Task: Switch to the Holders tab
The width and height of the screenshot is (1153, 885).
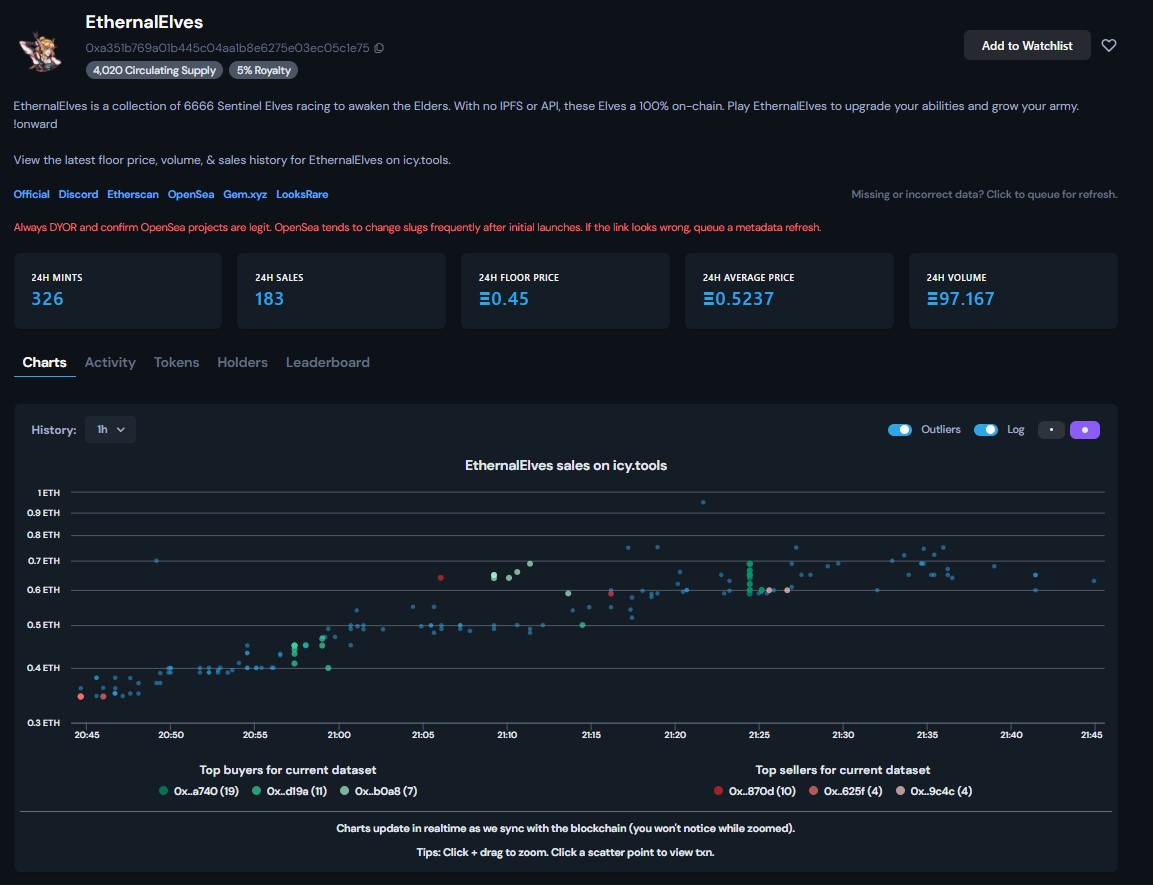Action: 243,362
